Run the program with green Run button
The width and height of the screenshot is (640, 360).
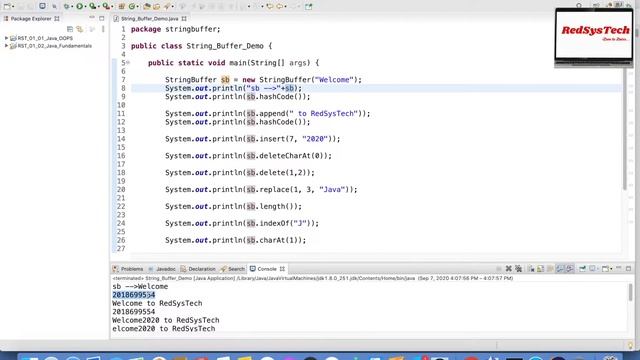(80, 6)
